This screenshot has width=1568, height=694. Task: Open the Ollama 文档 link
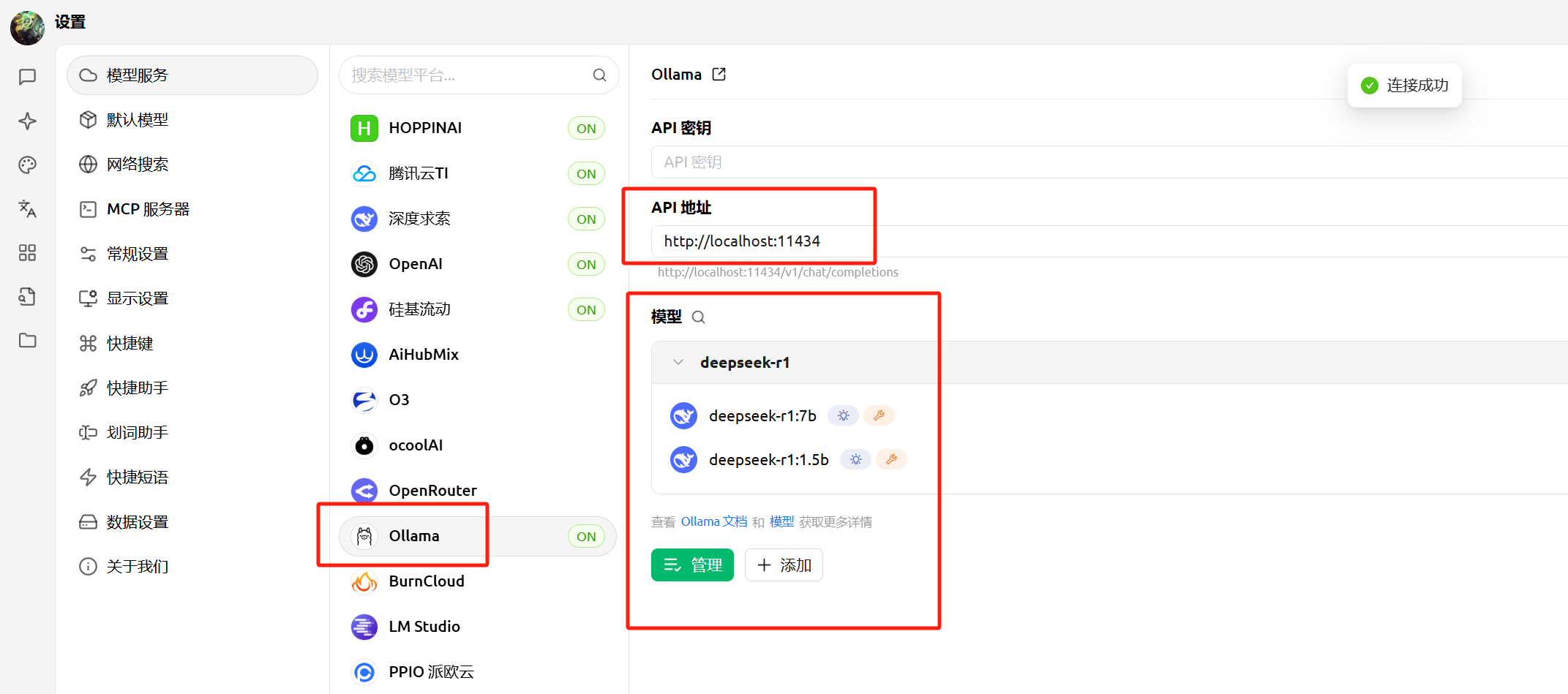[x=713, y=522]
